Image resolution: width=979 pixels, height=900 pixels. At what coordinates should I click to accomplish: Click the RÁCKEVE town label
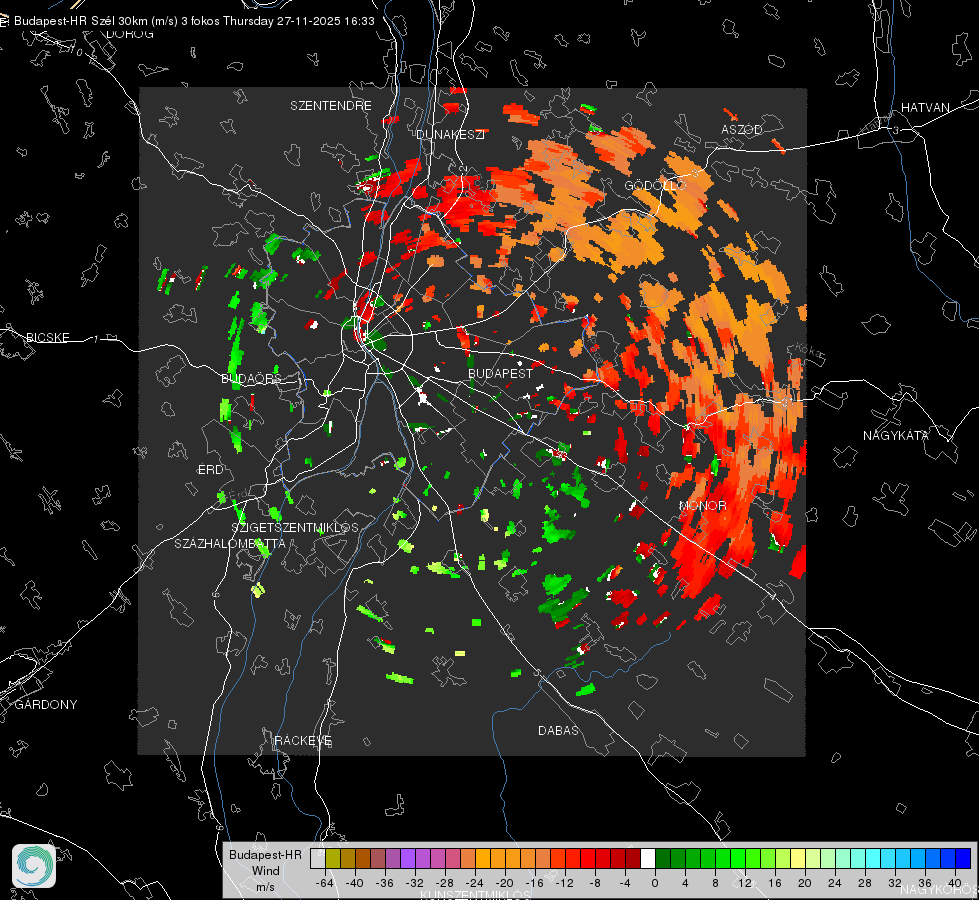(303, 741)
